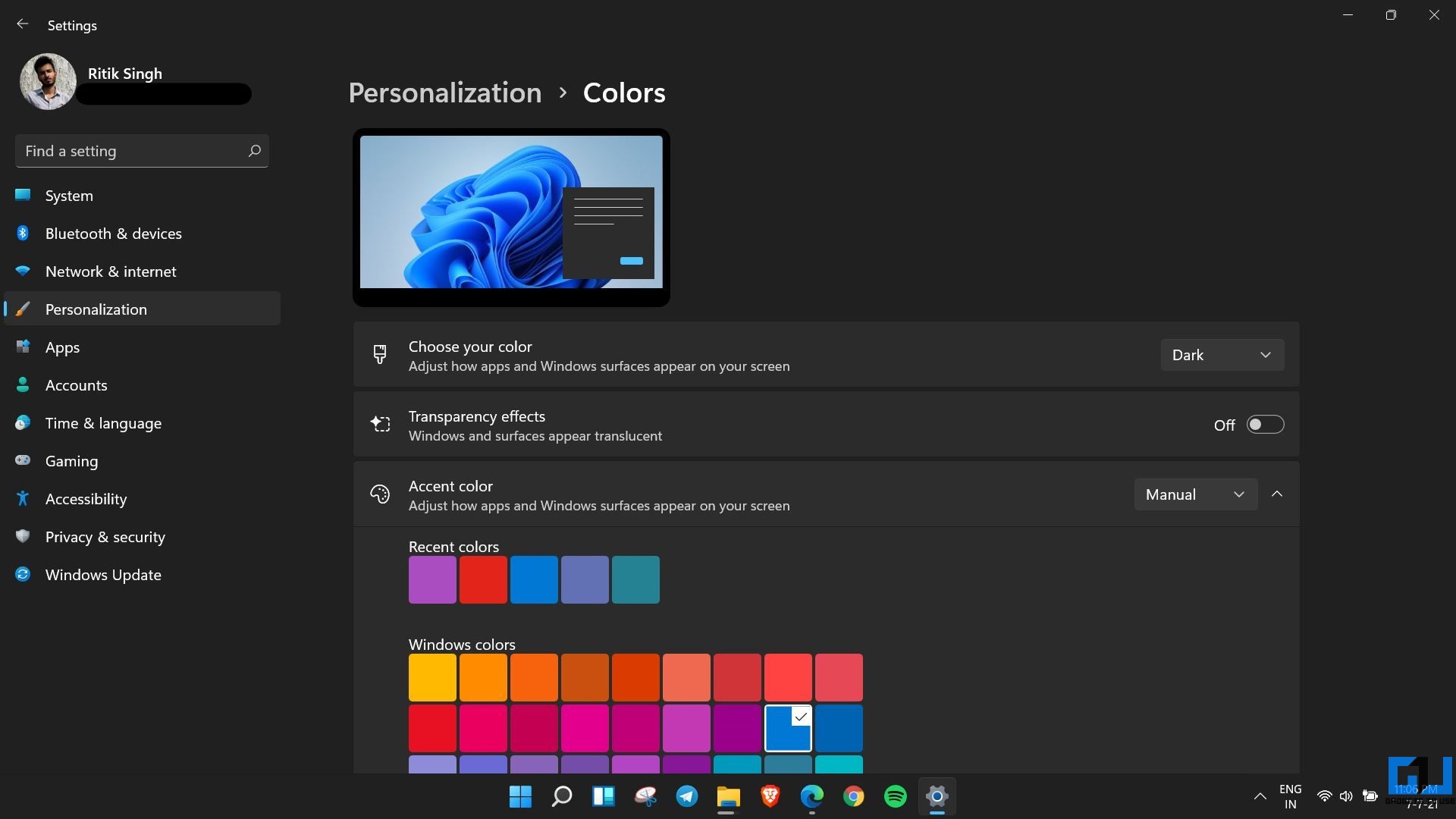Open Task View from the taskbar
Viewport: 1456px width, 819px height.
click(603, 796)
